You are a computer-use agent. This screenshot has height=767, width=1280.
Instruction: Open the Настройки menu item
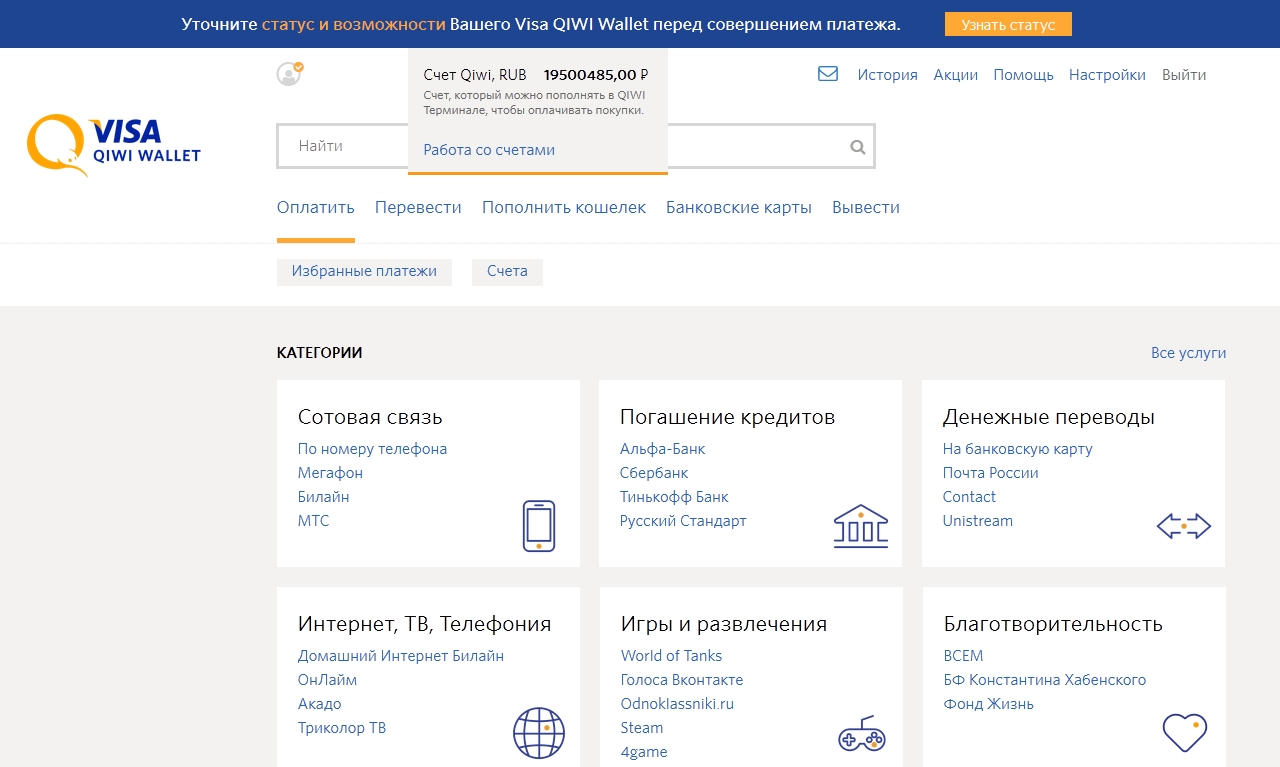click(x=1107, y=75)
